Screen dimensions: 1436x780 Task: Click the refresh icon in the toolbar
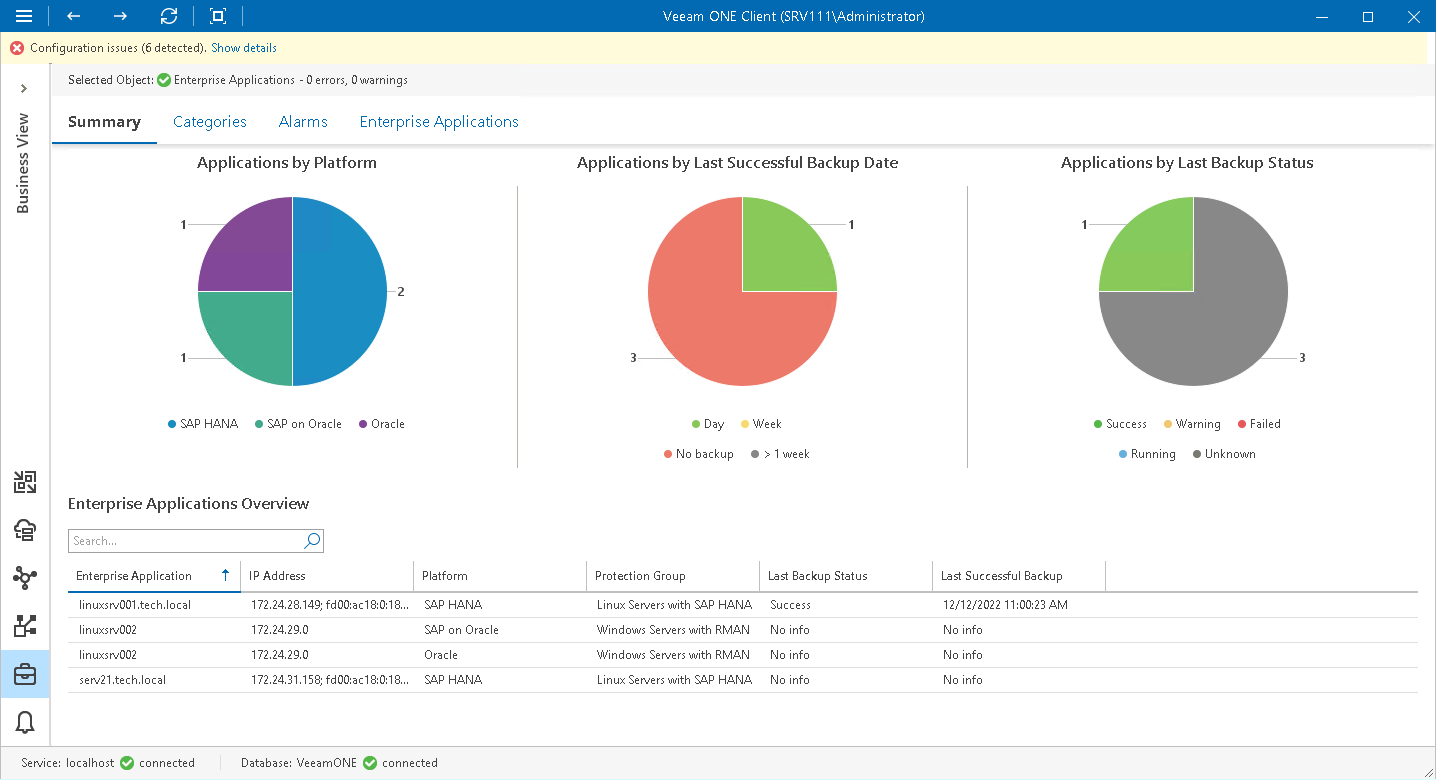click(168, 16)
